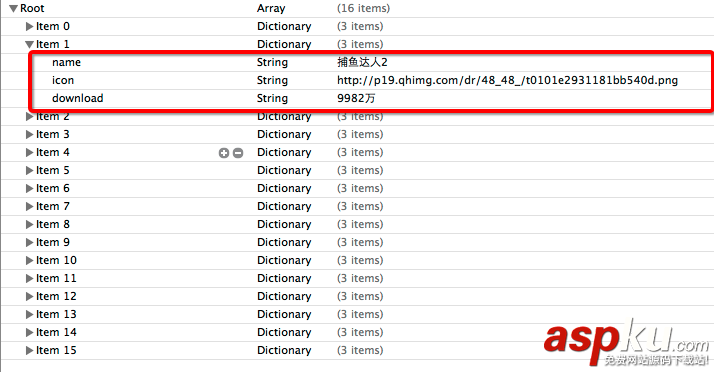714x372 pixels.
Task: Select the Item 4 row label
Action: pos(53,152)
